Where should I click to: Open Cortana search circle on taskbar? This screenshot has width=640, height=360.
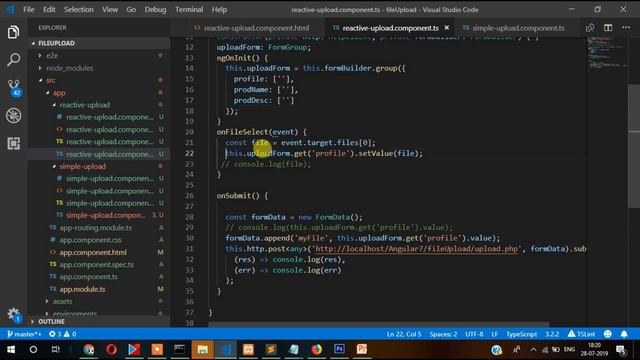[33, 349]
